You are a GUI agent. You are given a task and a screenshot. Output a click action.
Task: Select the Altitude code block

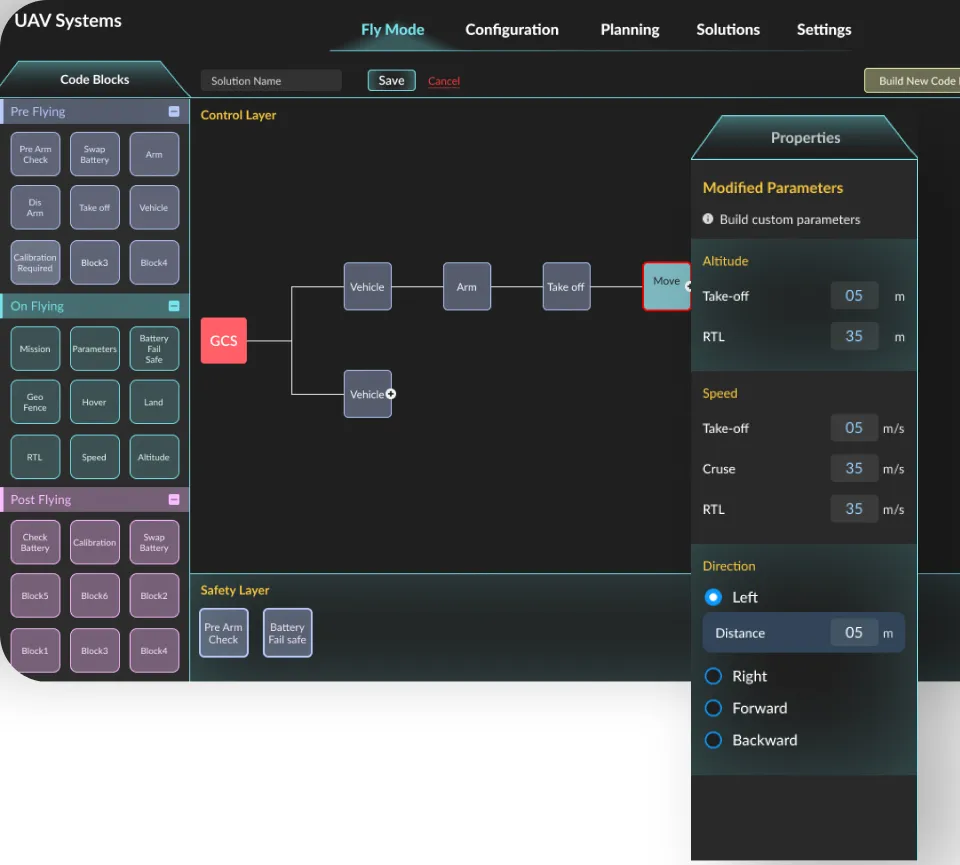(x=154, y=457)
